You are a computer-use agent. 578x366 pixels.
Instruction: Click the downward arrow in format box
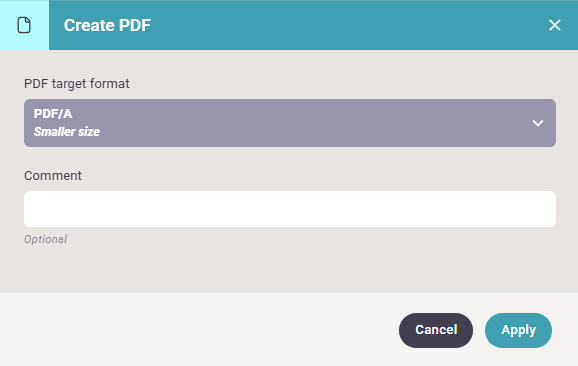538,123
